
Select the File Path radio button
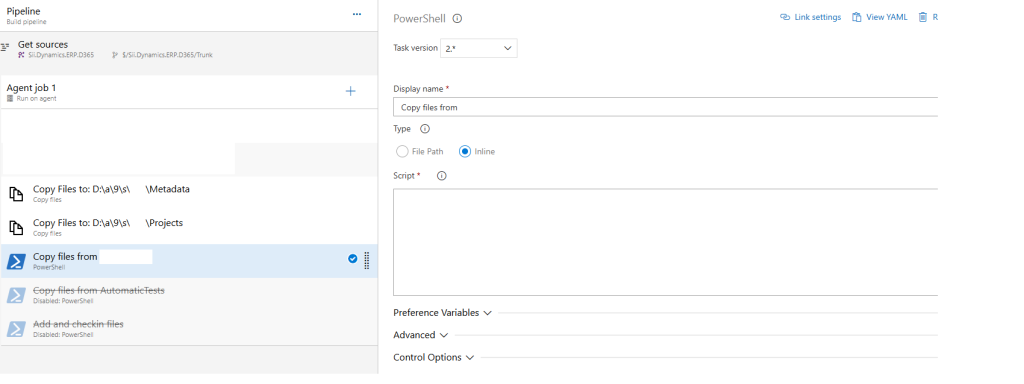click(402, 152)
